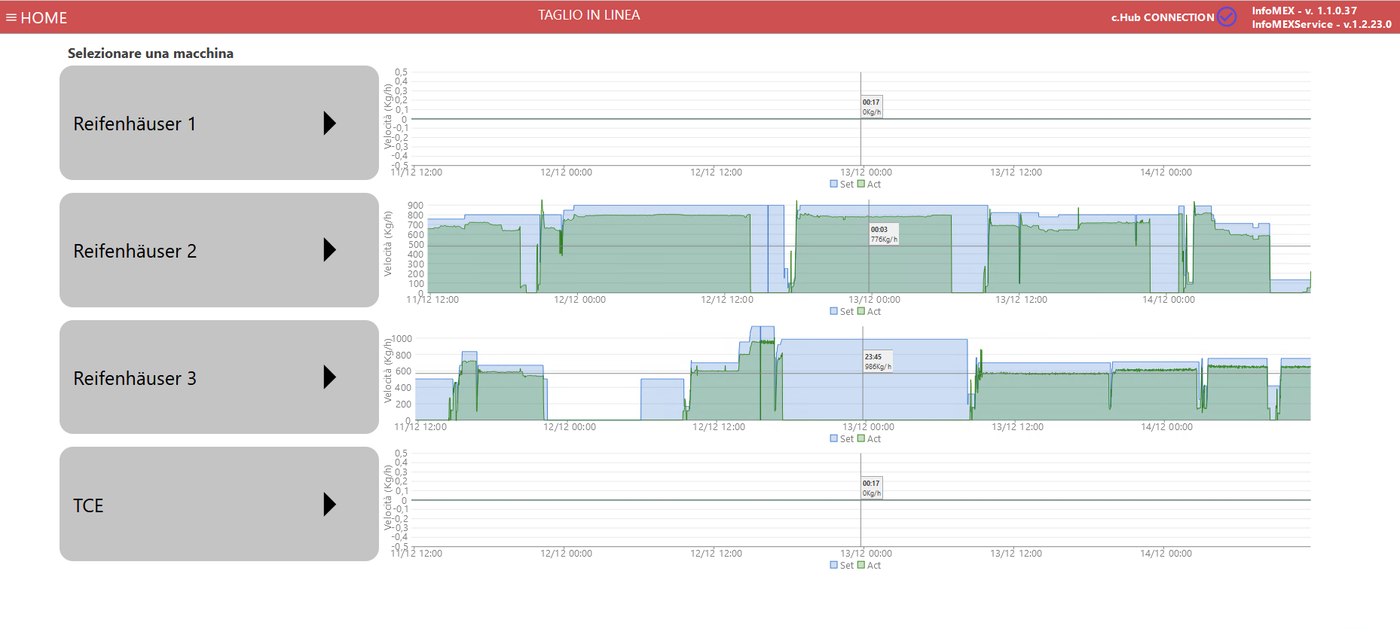This screenshot has height=632, width=1400.
Task: Click the arrow icon on TCE
Action: coord(330,504)
